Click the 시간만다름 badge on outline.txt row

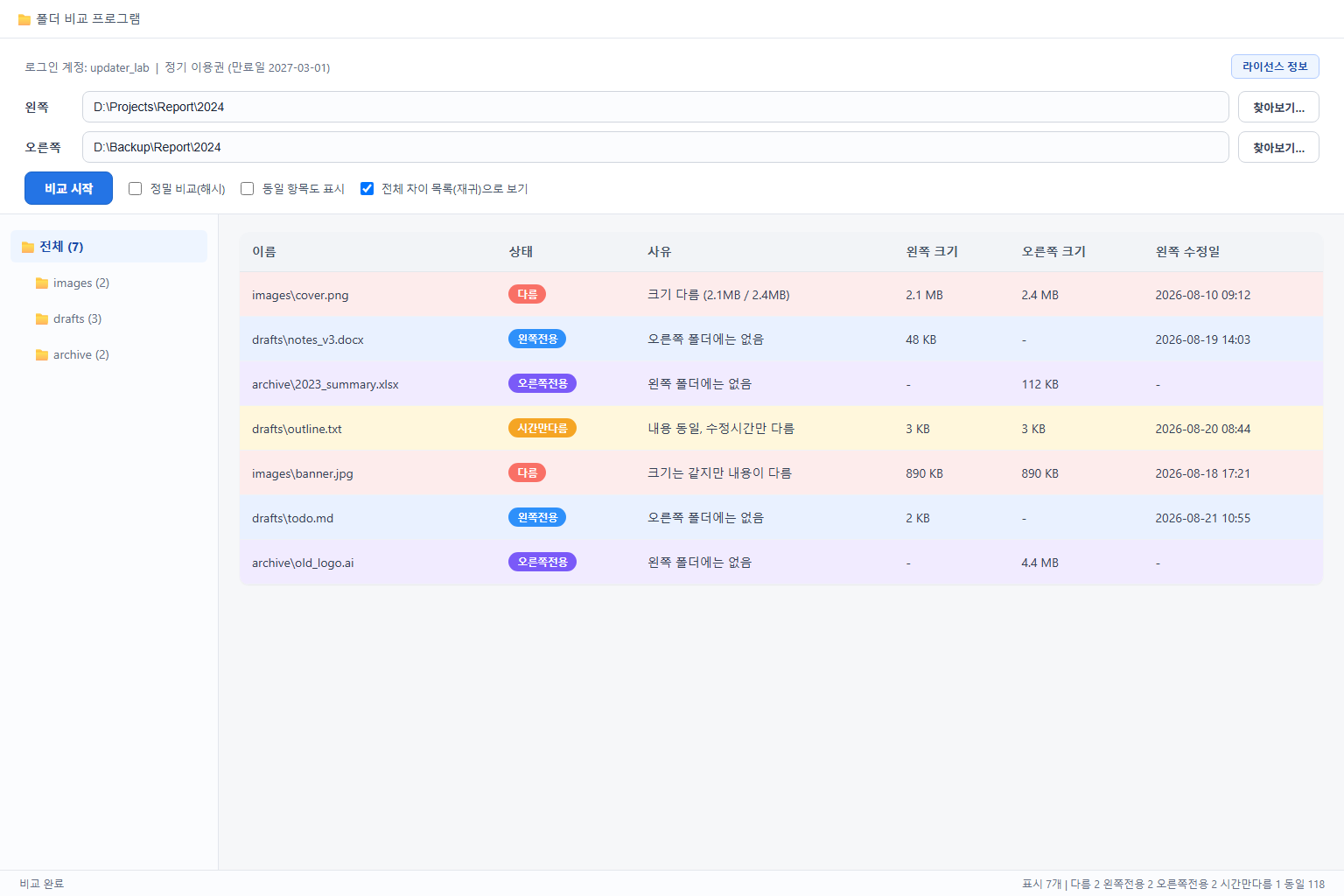tap(542, 428)
